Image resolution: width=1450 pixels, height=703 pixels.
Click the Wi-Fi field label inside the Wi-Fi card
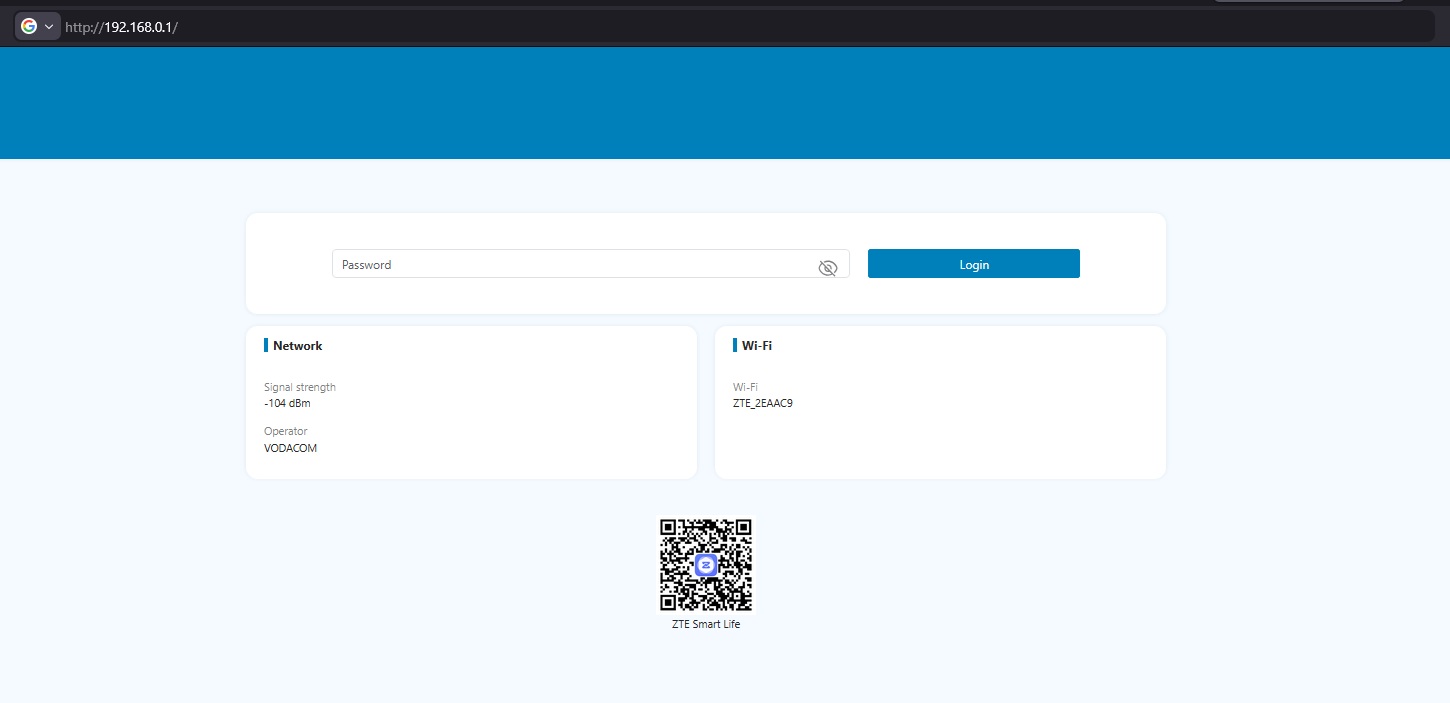click(x=745, y=387)
